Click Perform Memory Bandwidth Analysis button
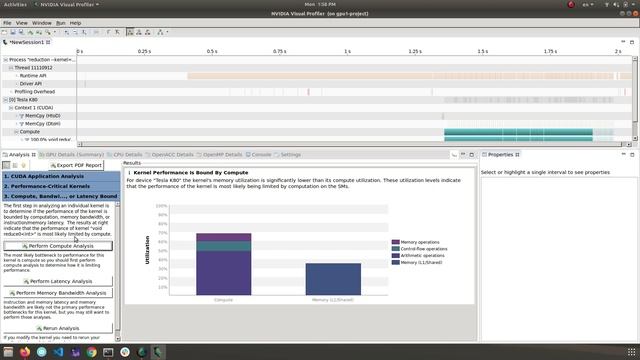This screenshot has height=360, width=640. 58,293
